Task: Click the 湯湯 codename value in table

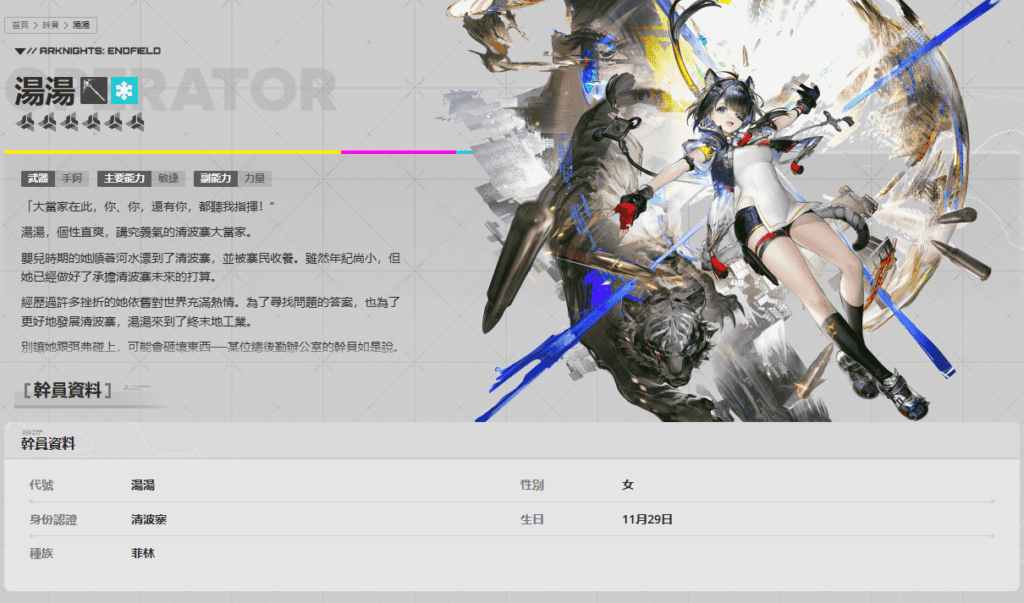Action: click(143, 485)
